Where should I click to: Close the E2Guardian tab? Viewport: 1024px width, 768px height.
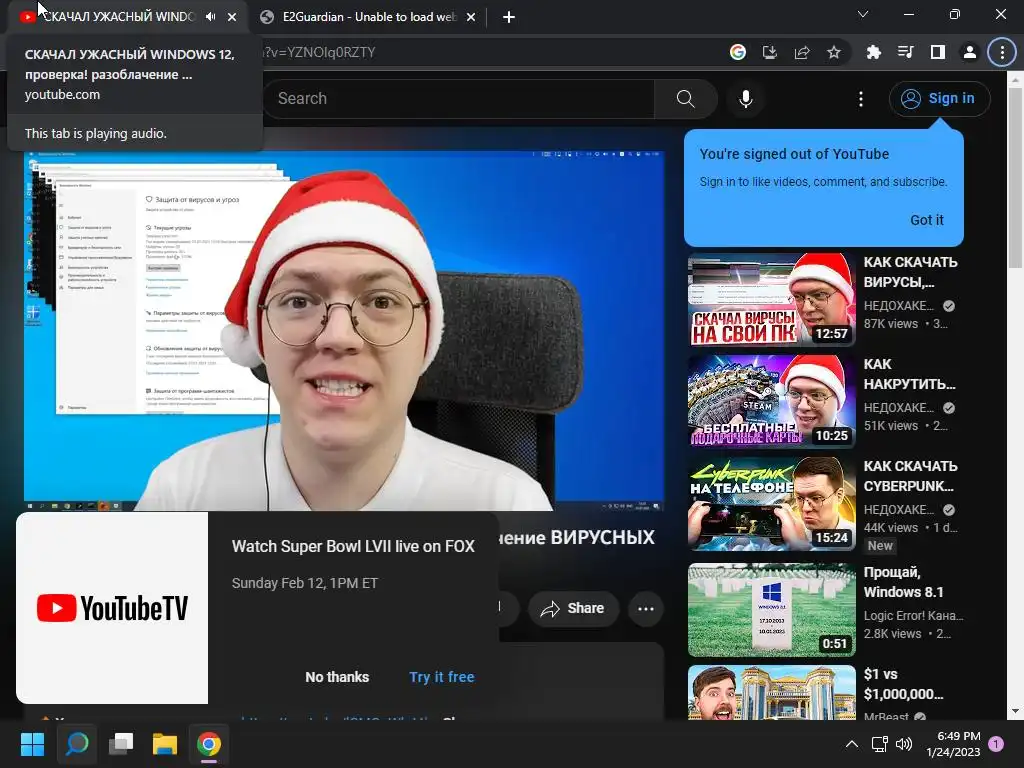[x=471, y=17]
